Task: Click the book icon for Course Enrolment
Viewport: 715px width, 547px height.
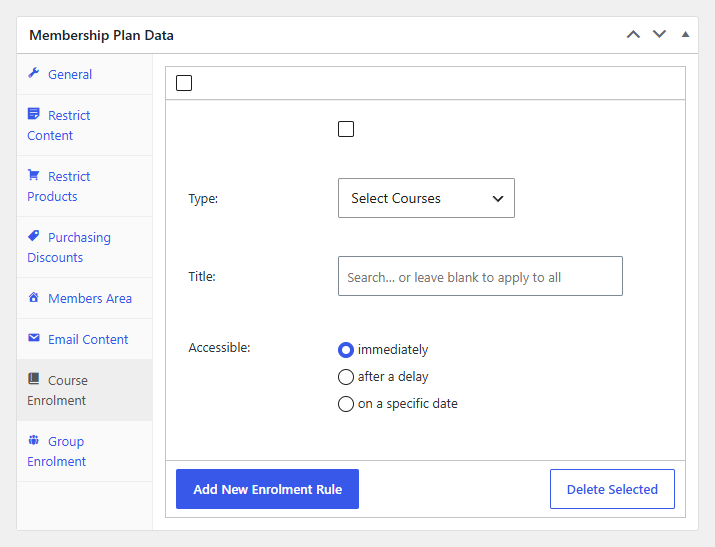Action: click(34, 379)
